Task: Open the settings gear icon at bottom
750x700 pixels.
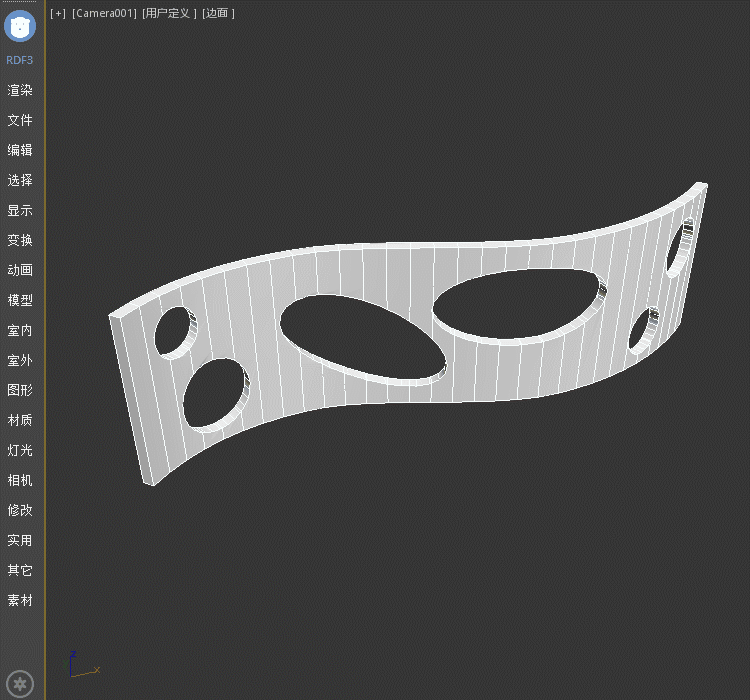Action: point(21,684)
